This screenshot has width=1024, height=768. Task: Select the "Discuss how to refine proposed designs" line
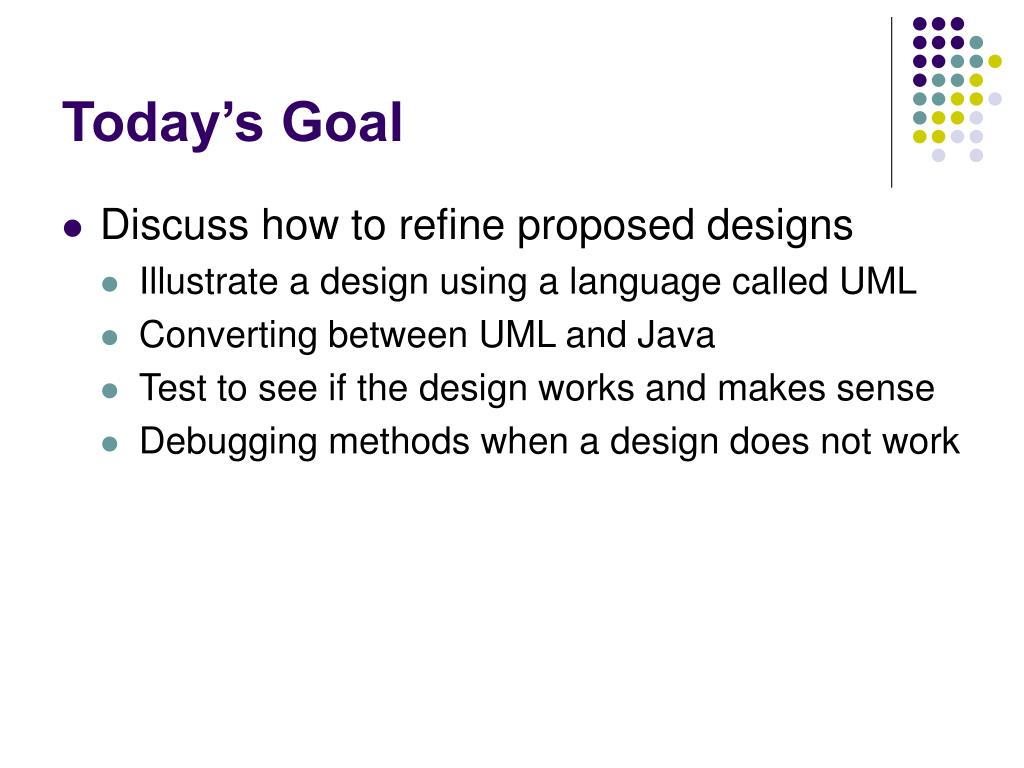pos(477,226)
